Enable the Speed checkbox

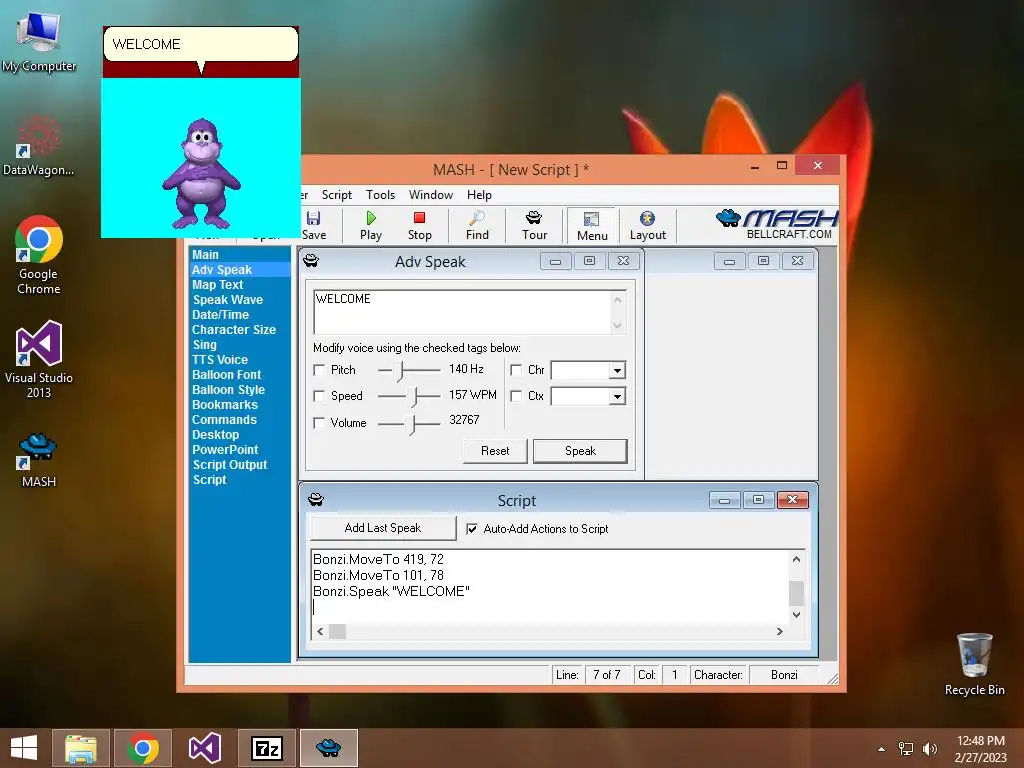(319, 396)
